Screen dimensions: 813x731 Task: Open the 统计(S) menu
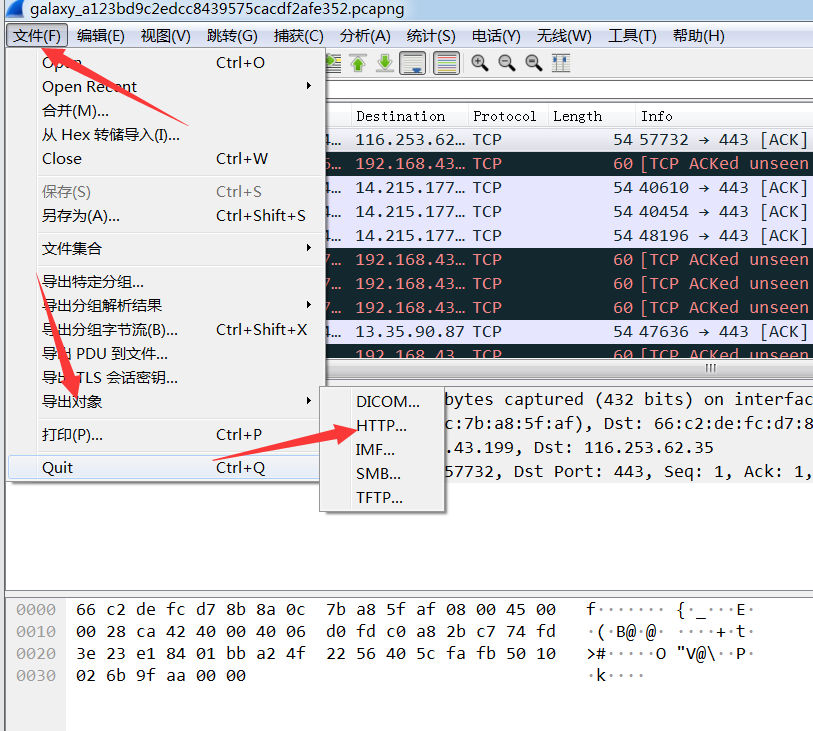click(431, 36)
